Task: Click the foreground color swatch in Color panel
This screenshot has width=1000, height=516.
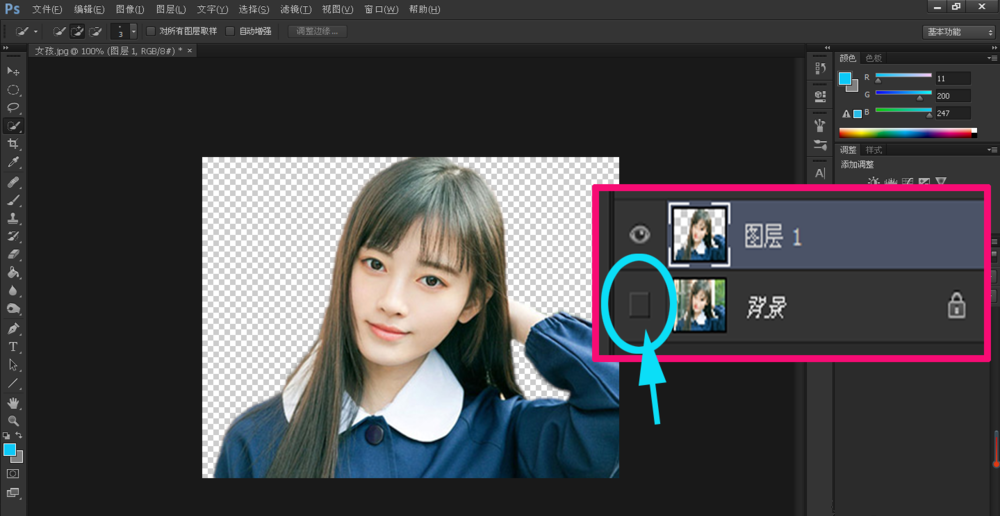Action: click(x=845, y=78)
